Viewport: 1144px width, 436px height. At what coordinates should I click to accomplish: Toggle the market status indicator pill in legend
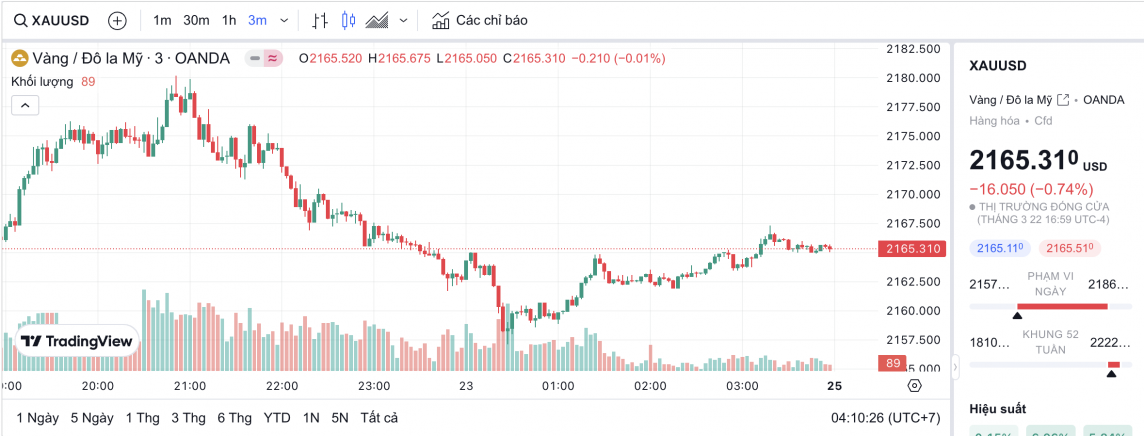click(x=265, y=58)
